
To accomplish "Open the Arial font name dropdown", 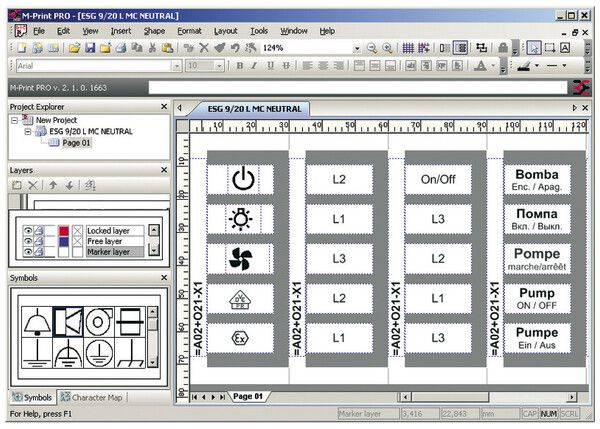I will coord(176,66).
